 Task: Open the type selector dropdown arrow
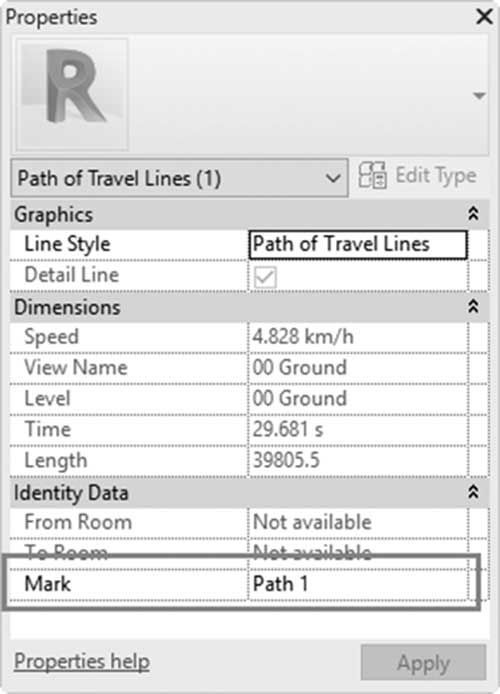[x=479, y=96]
